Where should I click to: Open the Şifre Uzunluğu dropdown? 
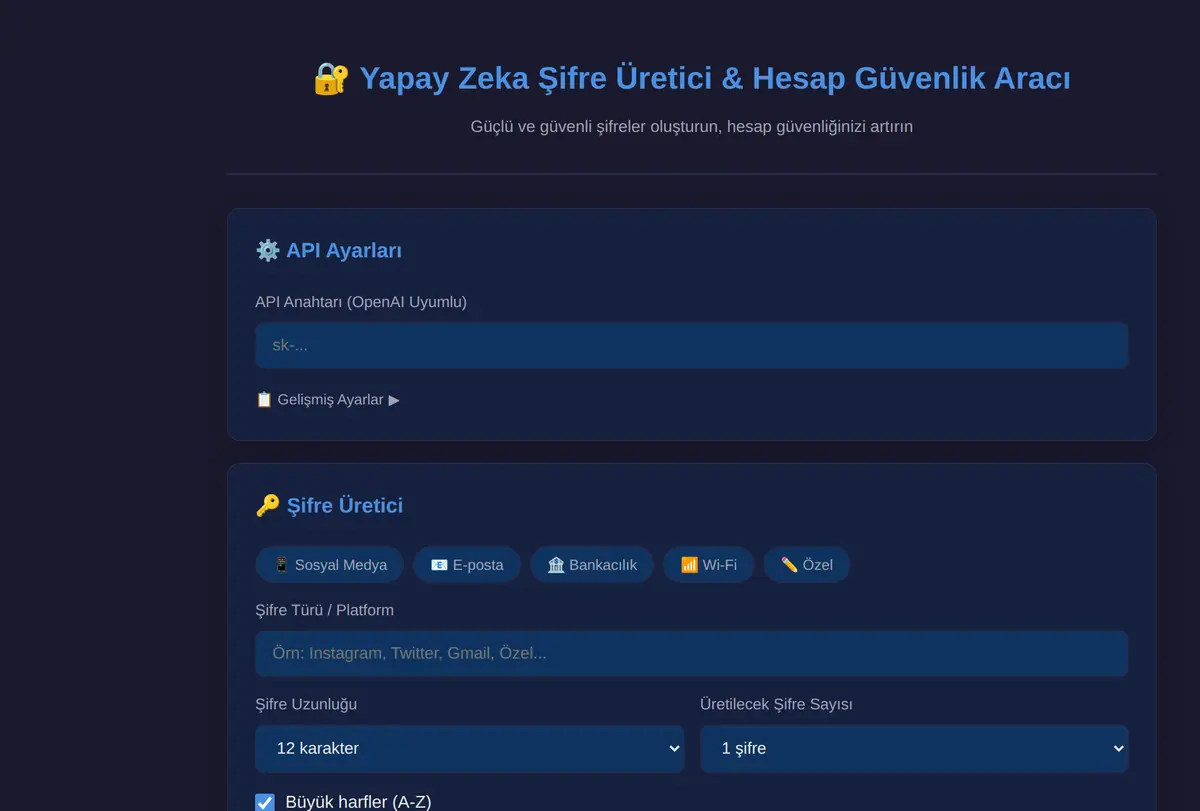coord(469,748)
